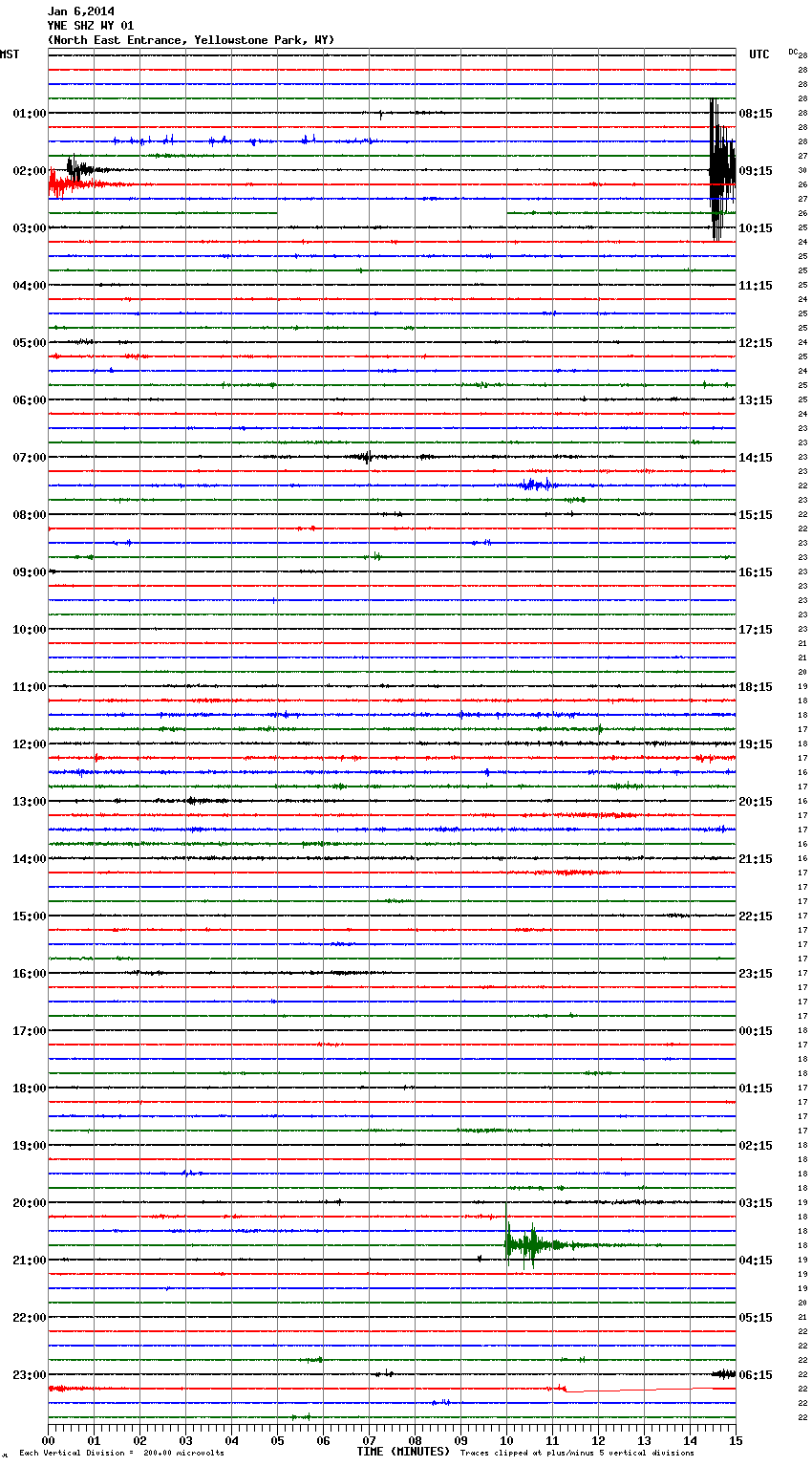The width and height of the screenshot is (812, 1466).
Task: Click the 'TIME (MINUTES)' axis title
Action: click(403, 1452)
